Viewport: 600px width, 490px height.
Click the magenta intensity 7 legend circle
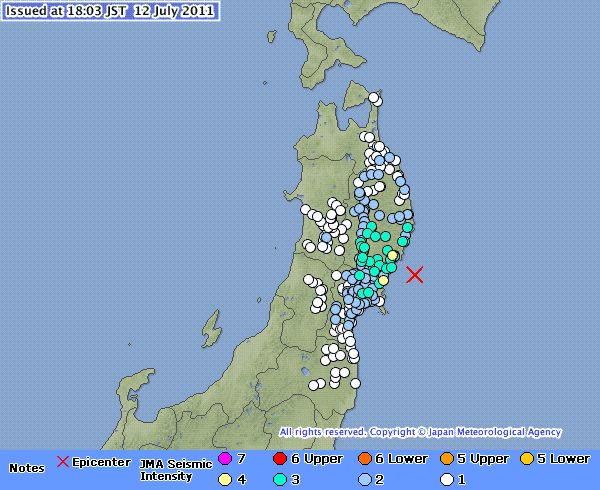225,459
